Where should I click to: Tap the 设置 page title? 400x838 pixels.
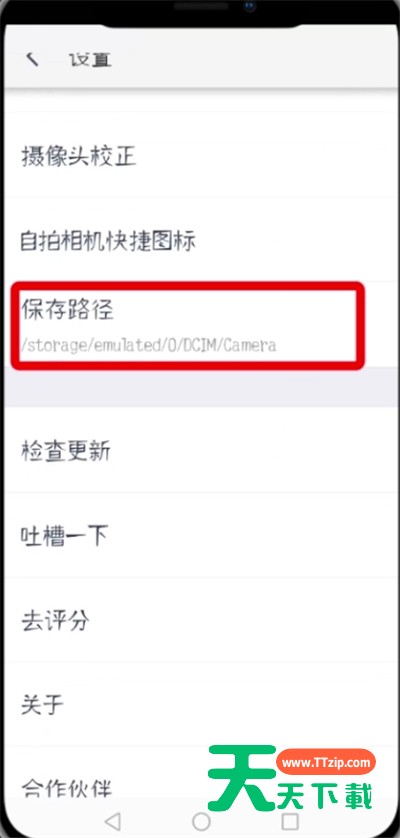tap(90, 59)
